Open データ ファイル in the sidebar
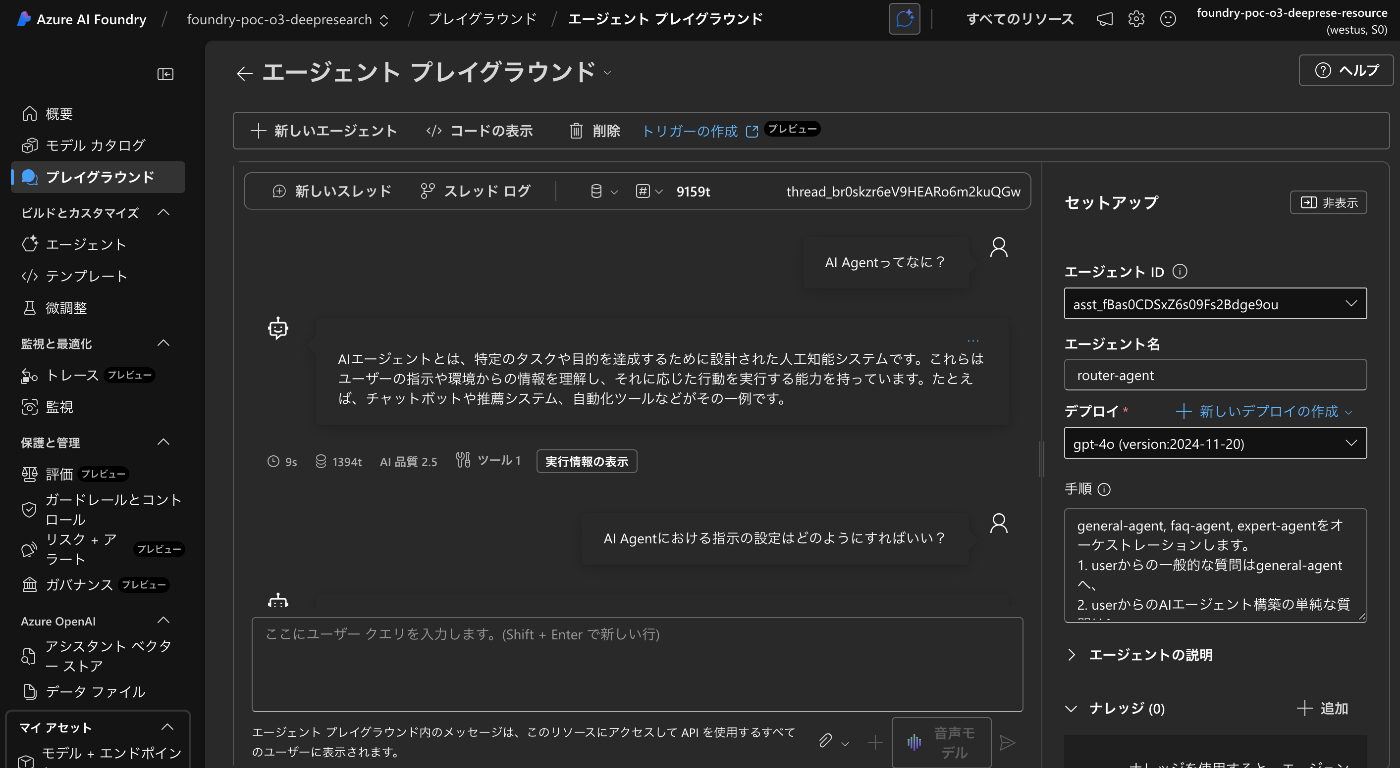Screen dimensions: 1400x768 coord(86,692)
